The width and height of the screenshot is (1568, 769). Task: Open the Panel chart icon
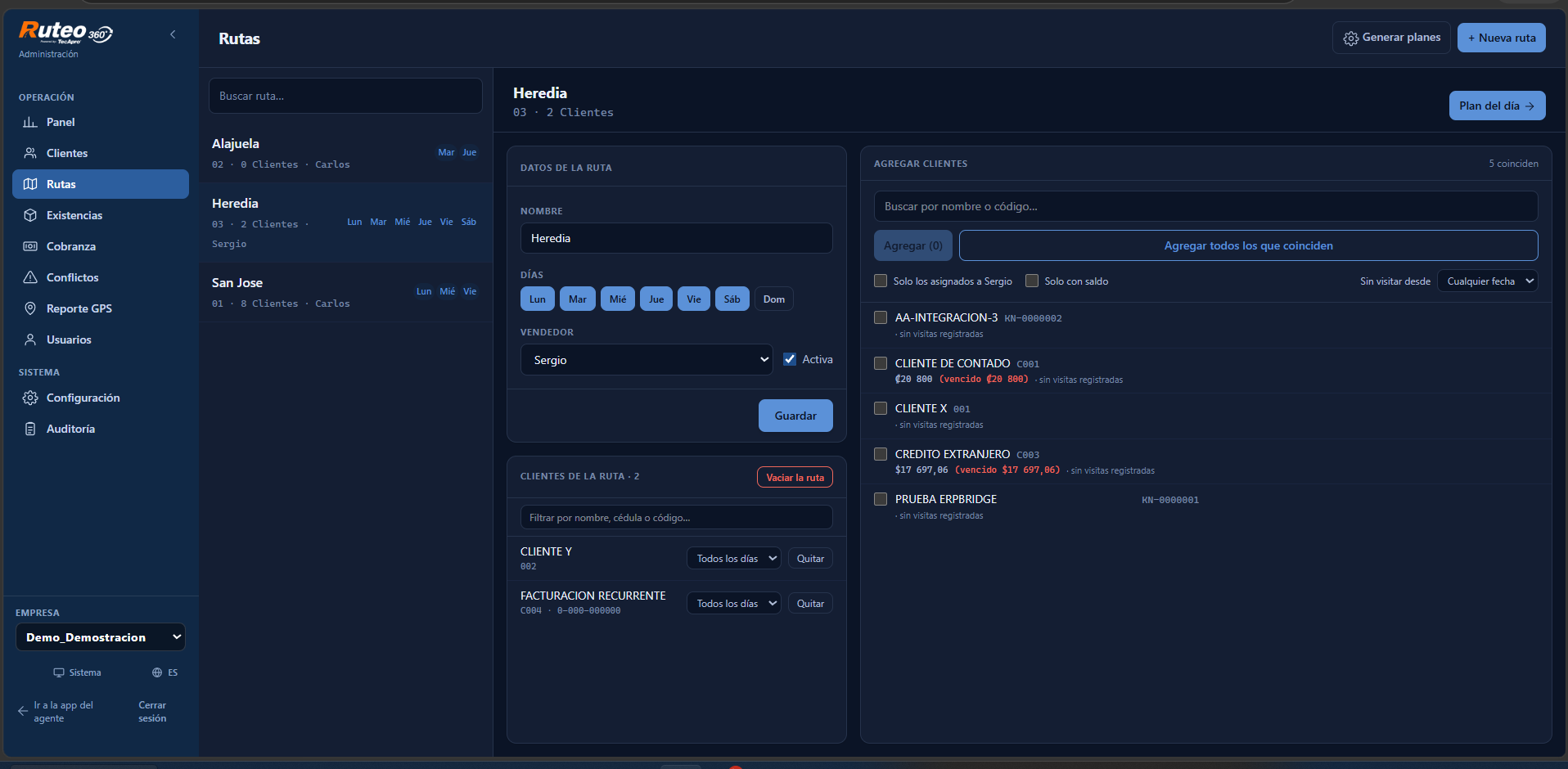pyautogui.click(x=30, y=122)
